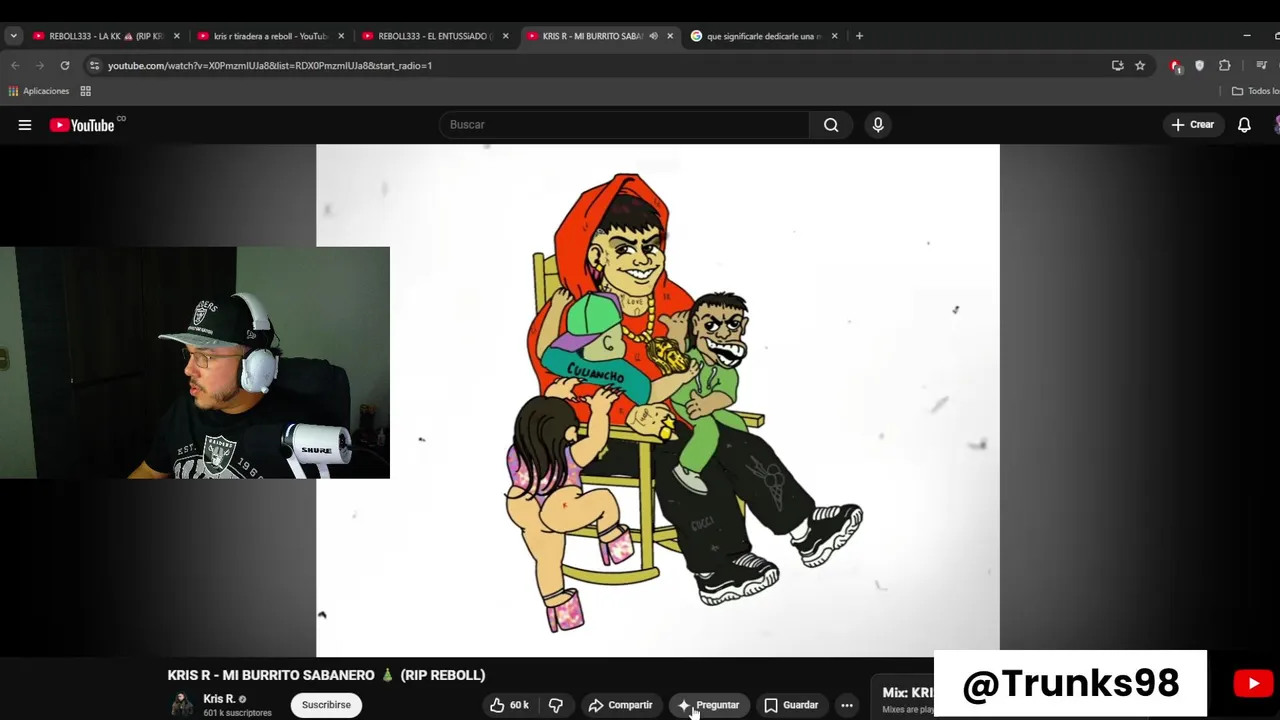
Task: Click the Compartir share button
Action: pos(620,705)
